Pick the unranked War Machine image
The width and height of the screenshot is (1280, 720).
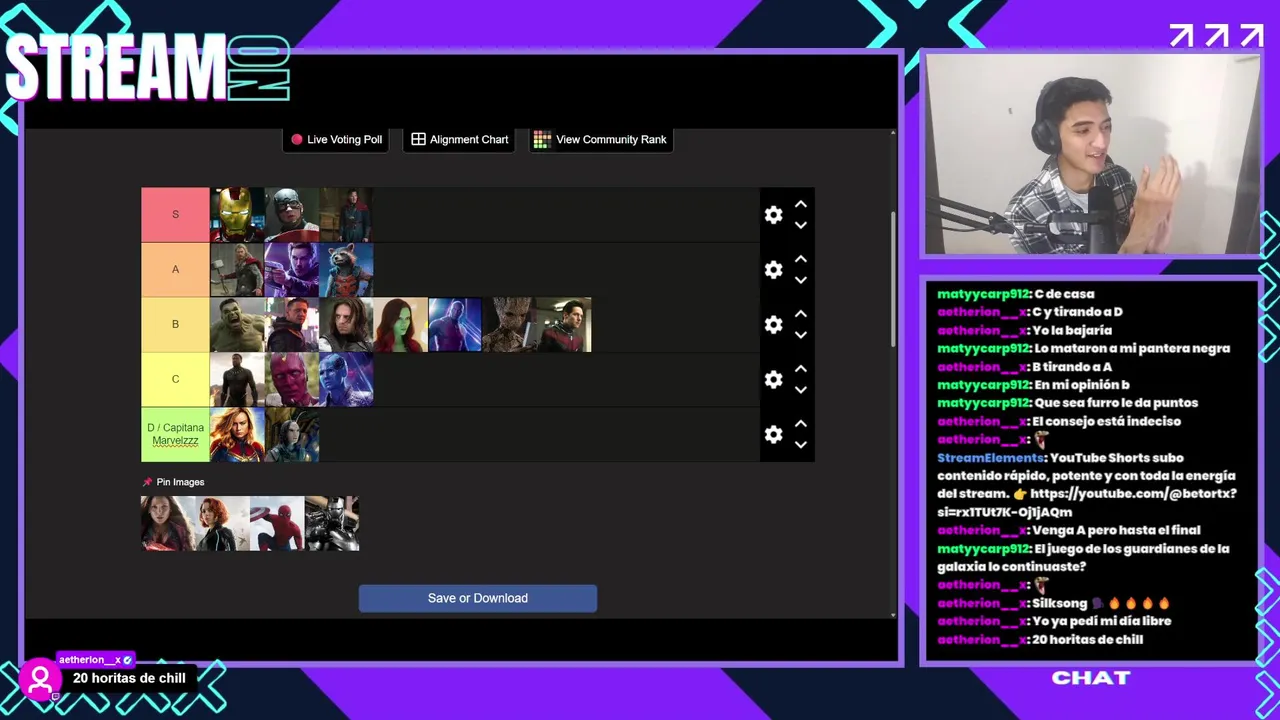[x=332, y=524]
